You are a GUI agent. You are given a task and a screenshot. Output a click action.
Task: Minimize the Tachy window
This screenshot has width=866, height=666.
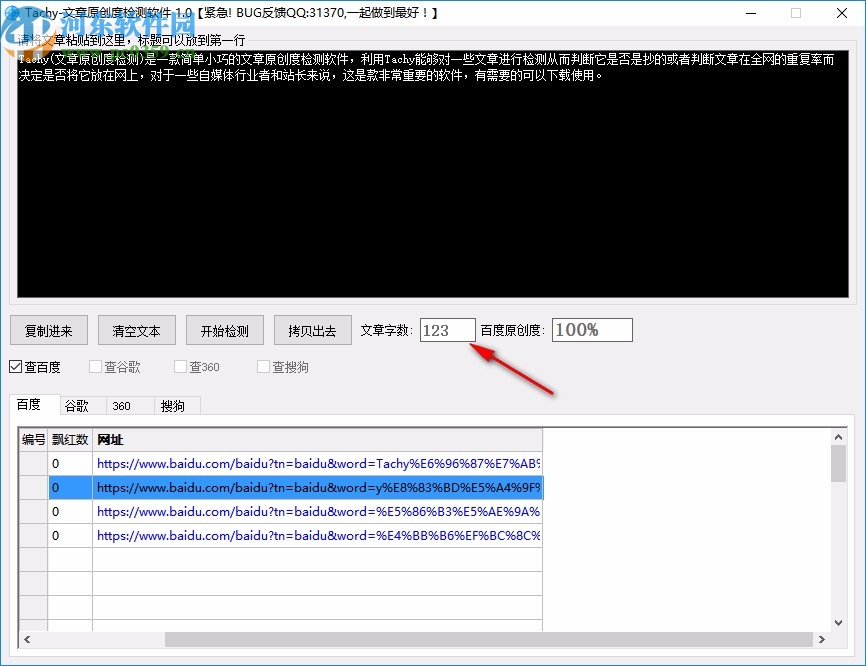point(751,13)
